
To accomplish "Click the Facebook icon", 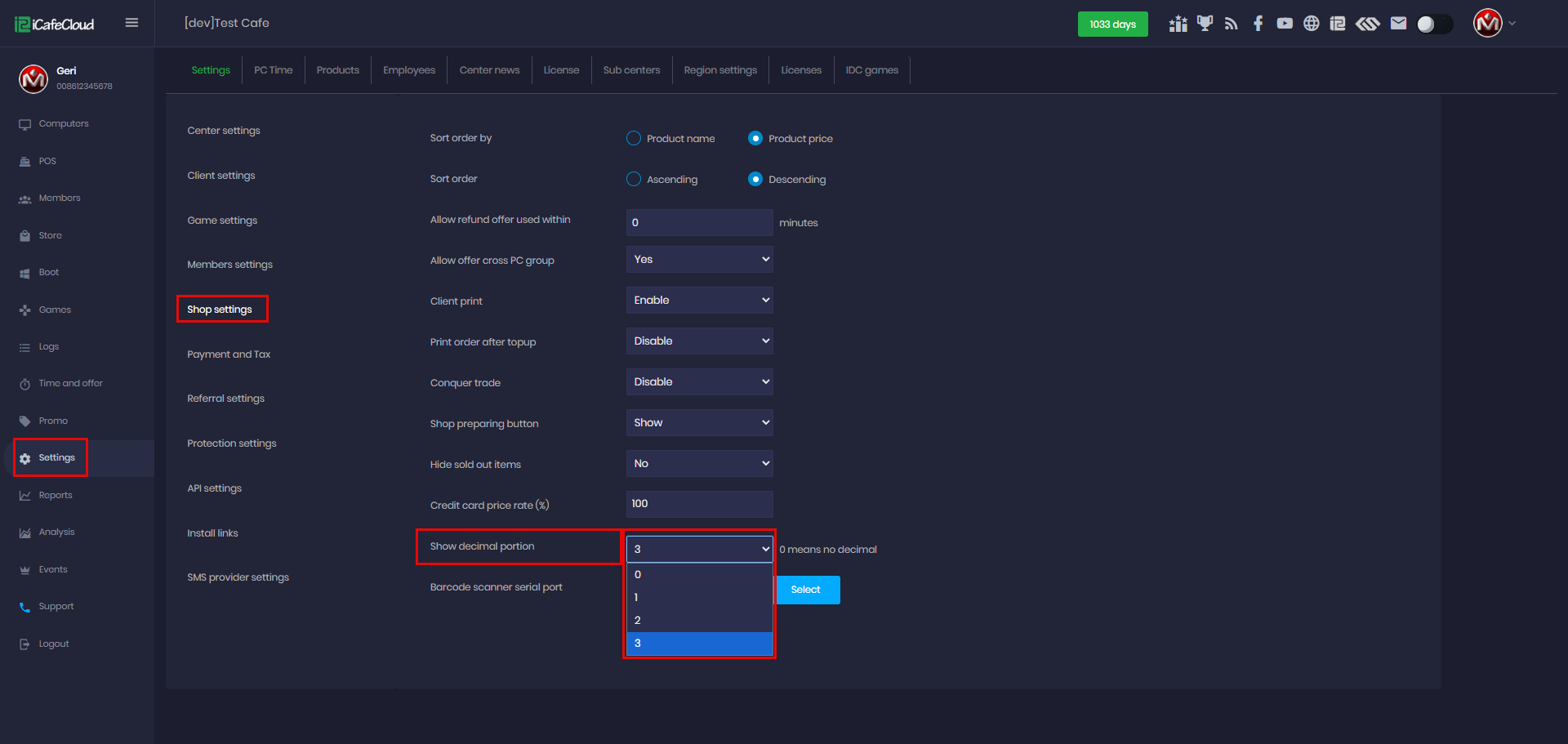I will [1258, 24].
